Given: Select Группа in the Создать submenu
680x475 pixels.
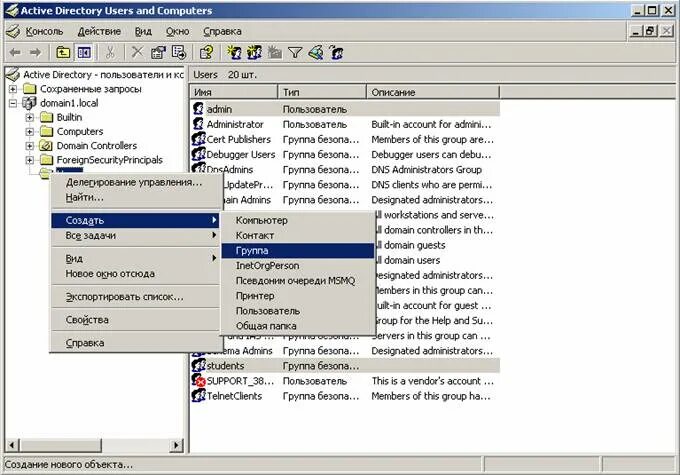Looking at the screenshot, I should click(x=298, y=251).
